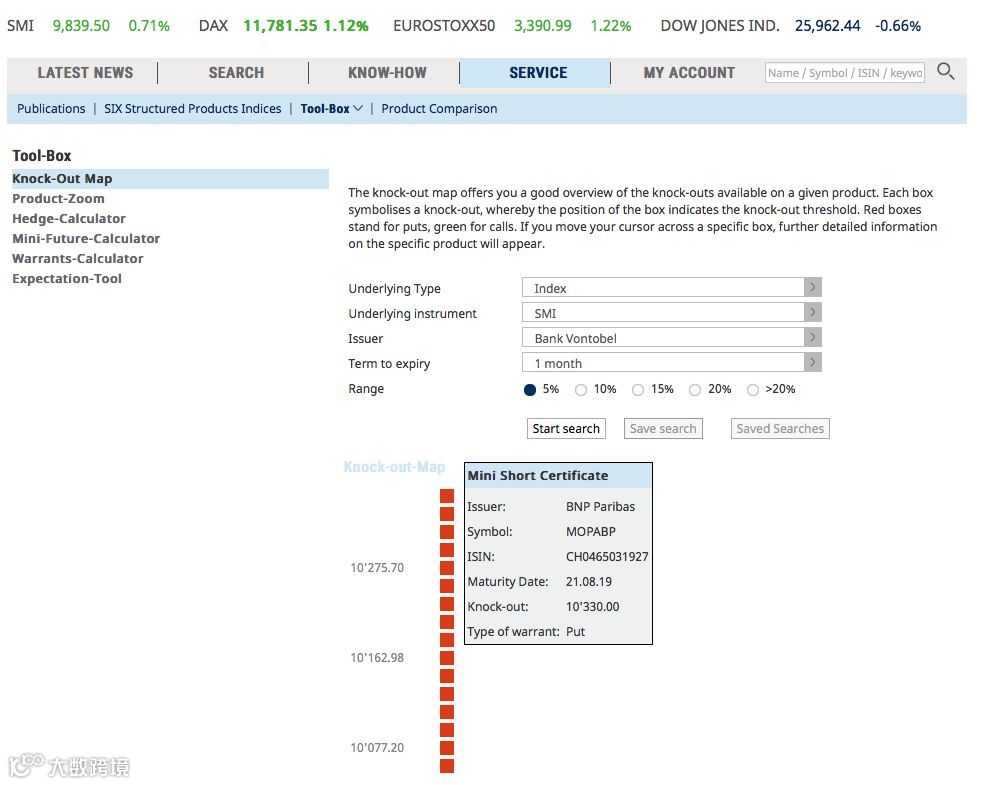Click the Knock-out value 10'330.00

tap(592, 607)
